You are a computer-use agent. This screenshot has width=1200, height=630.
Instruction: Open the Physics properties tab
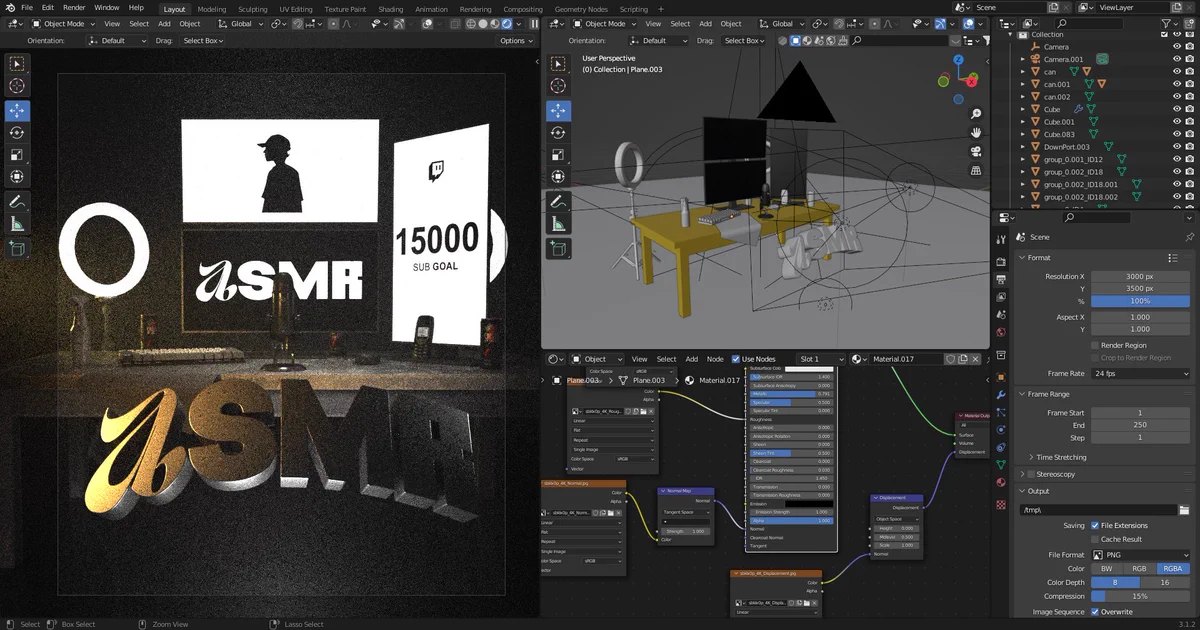point(1001,430)
